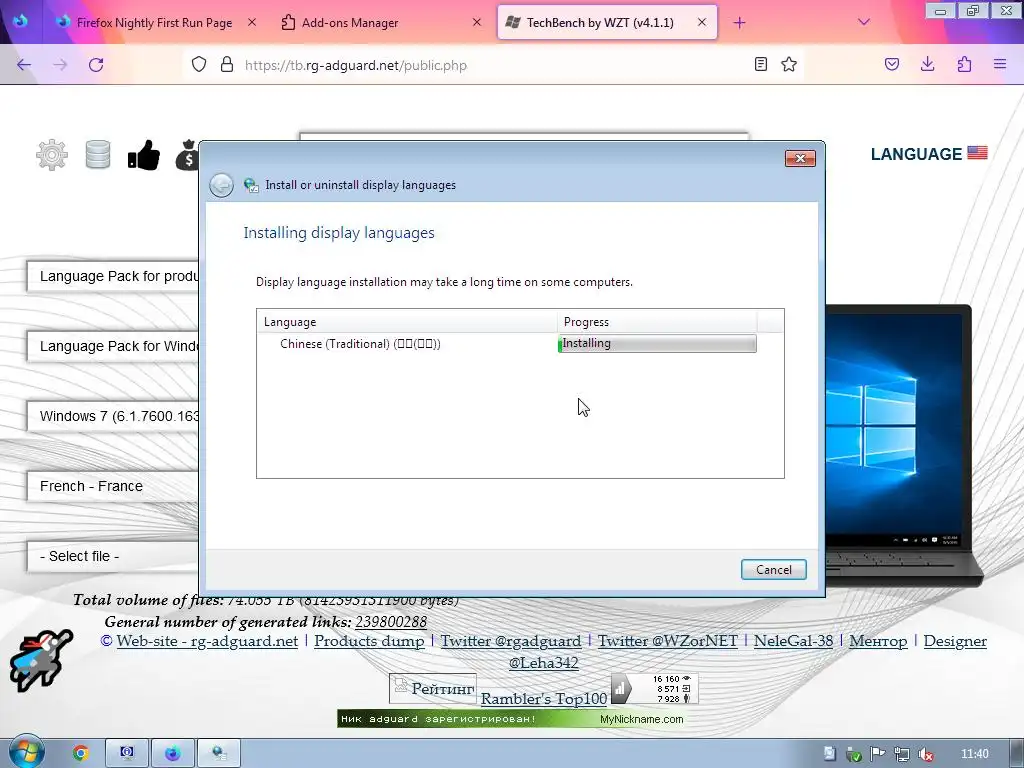Switch to Firefox Nightly First Run Page tab
The image size is (1024, 768).
pos(155,22)
